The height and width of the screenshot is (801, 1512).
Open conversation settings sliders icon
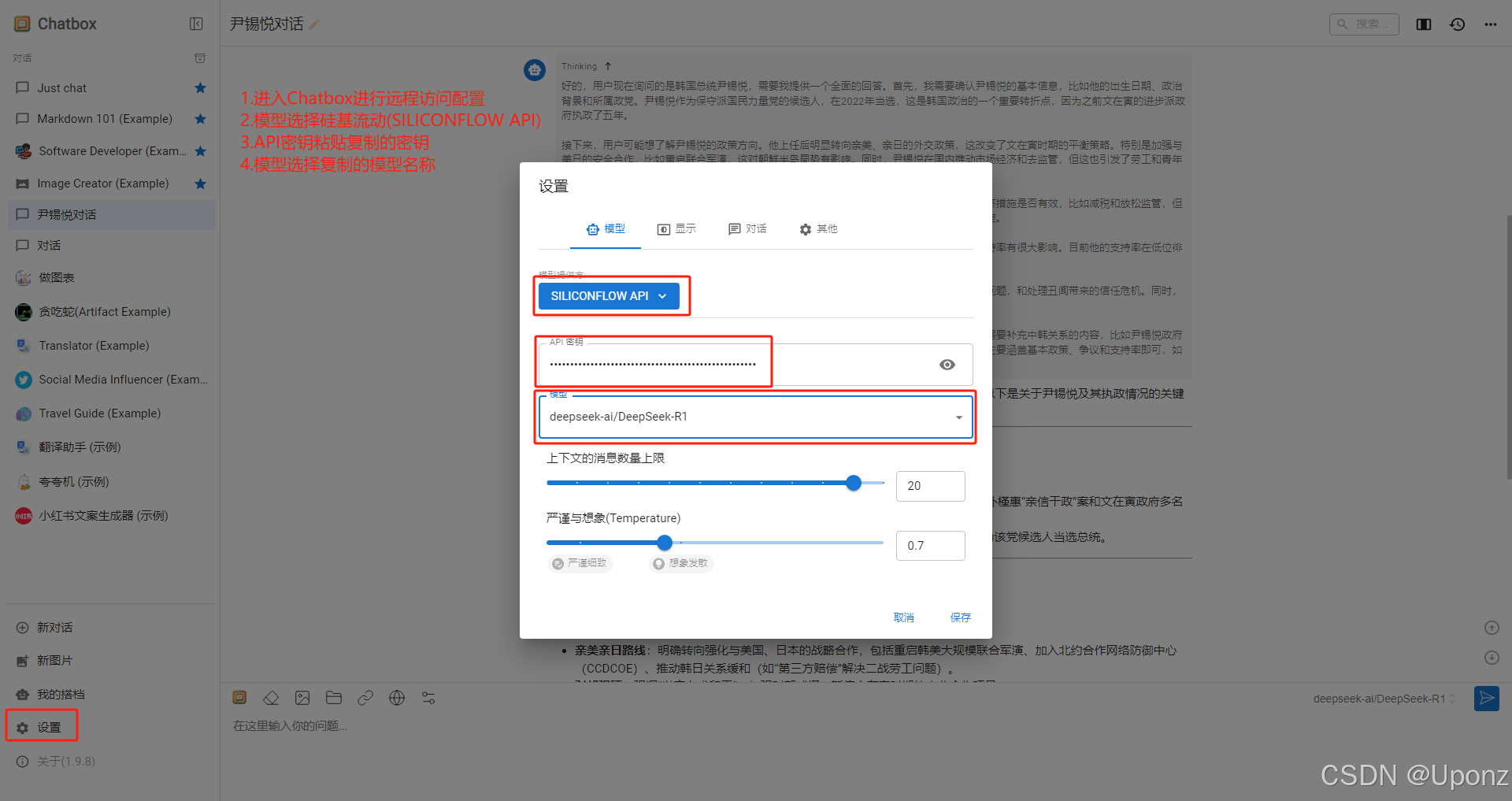coord(428,698)
